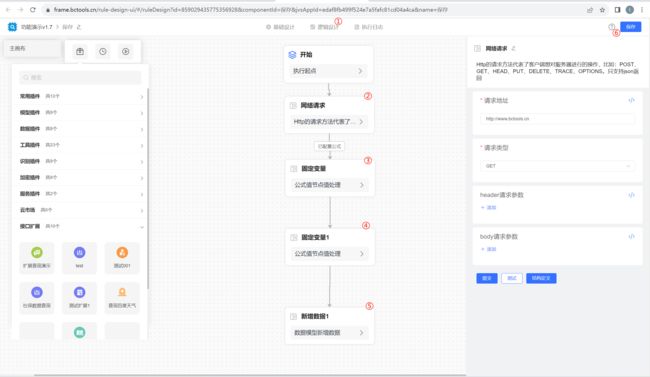Screen dimensions: 650x377
Task: Click the blue 结构定义 button
Action: [x=541, y=278]
